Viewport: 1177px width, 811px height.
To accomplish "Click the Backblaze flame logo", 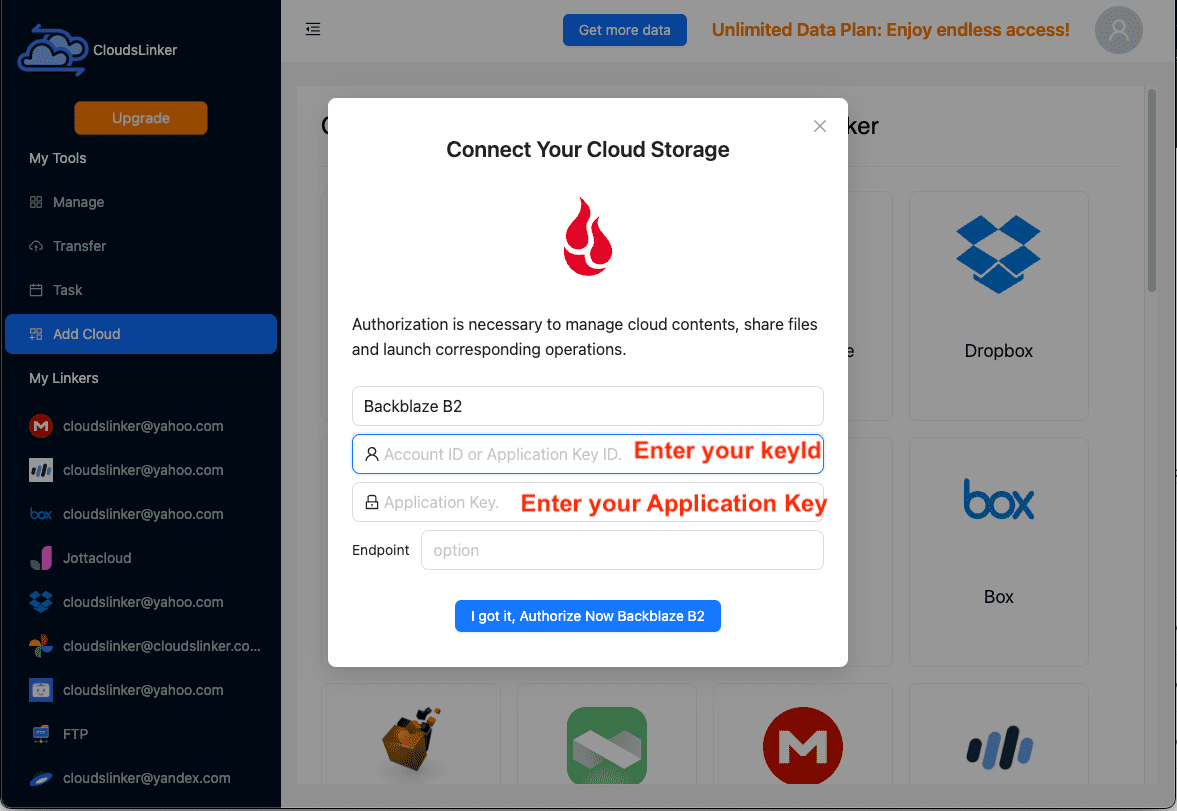I will [x=588, y=237].
